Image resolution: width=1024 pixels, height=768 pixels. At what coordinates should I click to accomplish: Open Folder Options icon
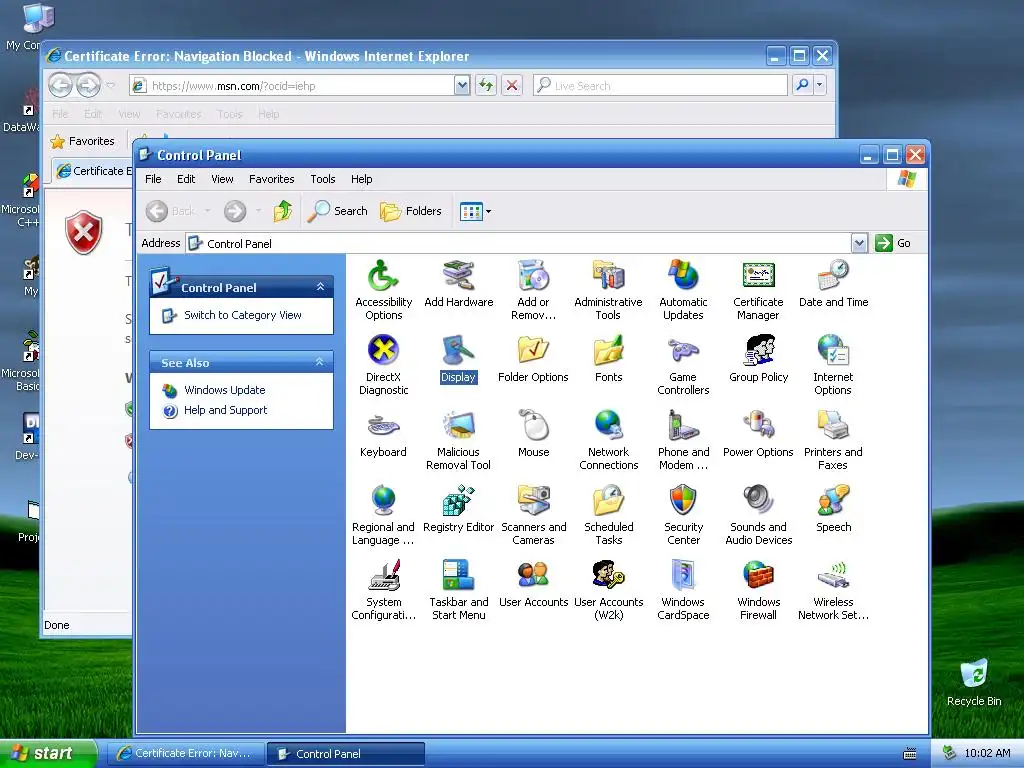pyautogui.click(x=534, y=359)
